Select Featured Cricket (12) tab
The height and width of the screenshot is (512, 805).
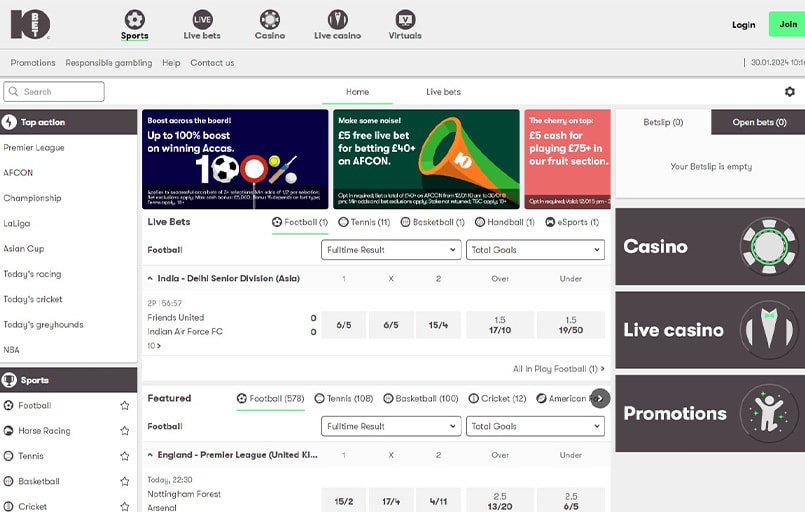497,399
